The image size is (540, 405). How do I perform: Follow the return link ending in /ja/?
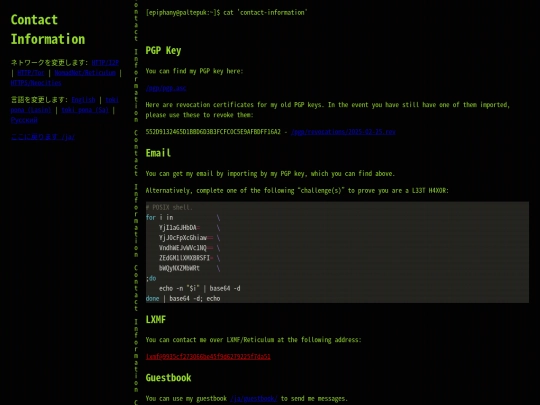(43, 137)
